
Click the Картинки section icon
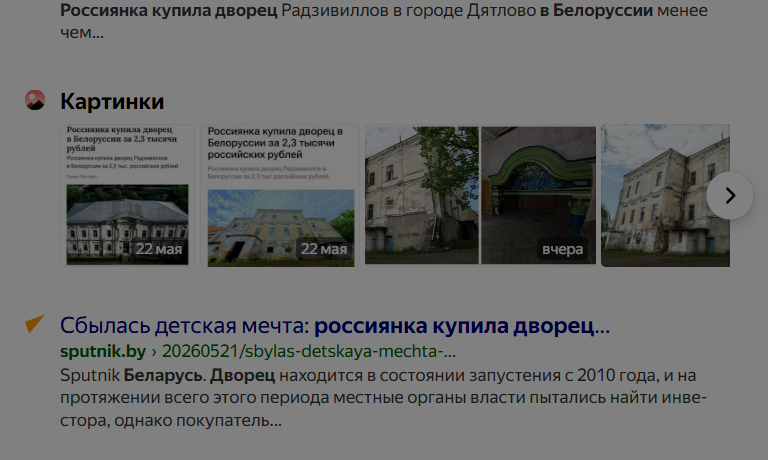click(x=35, y=100)
